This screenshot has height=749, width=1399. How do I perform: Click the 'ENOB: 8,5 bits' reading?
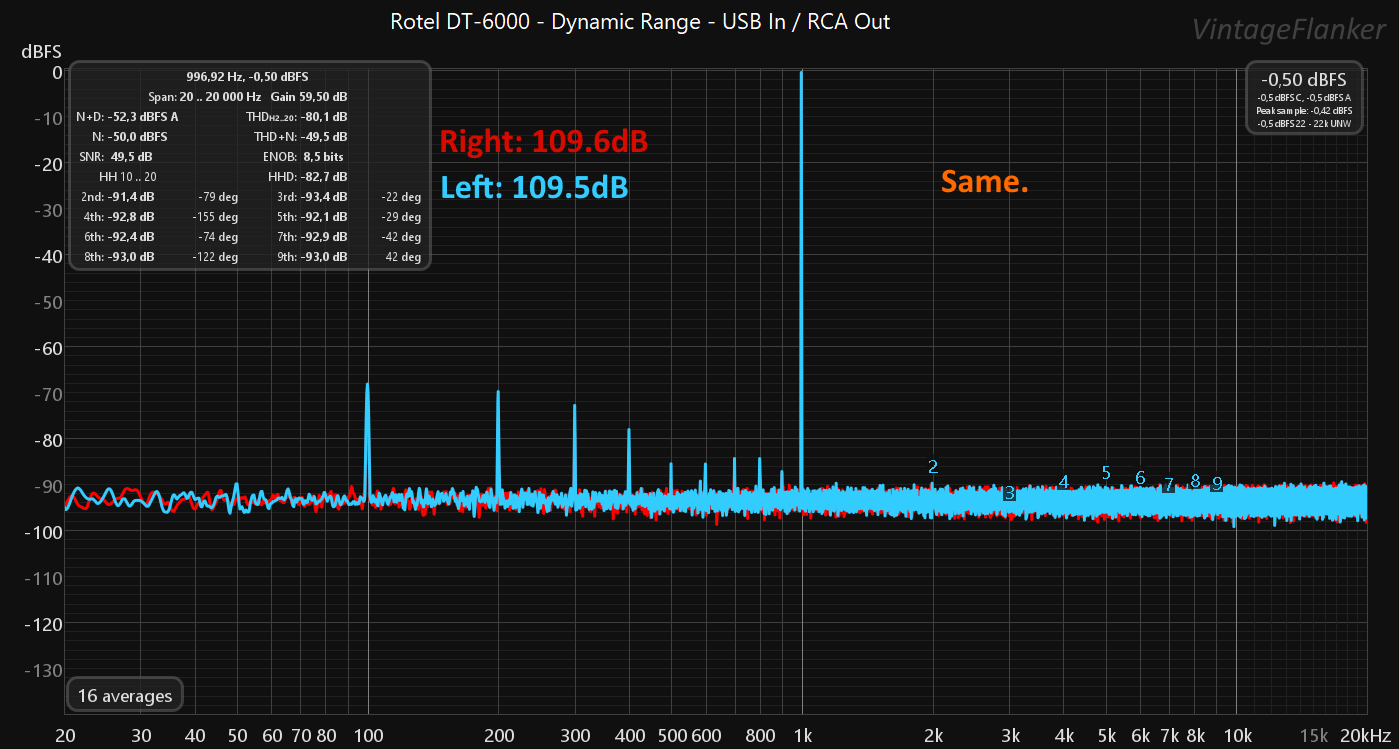click(305, 157)
